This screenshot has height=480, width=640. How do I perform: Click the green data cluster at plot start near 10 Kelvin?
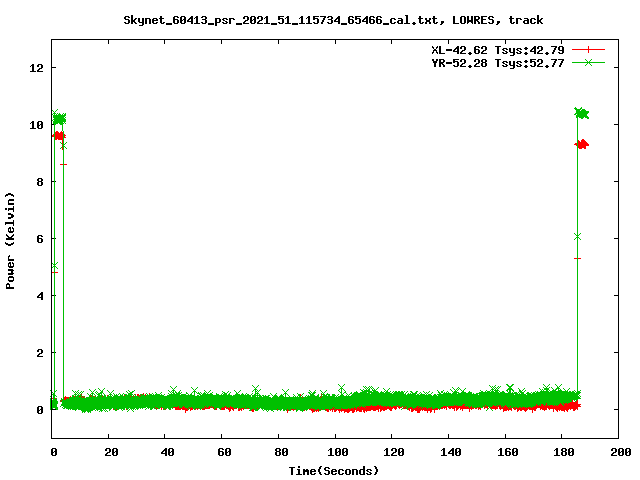pyautogui.click(x=59, y=119)
